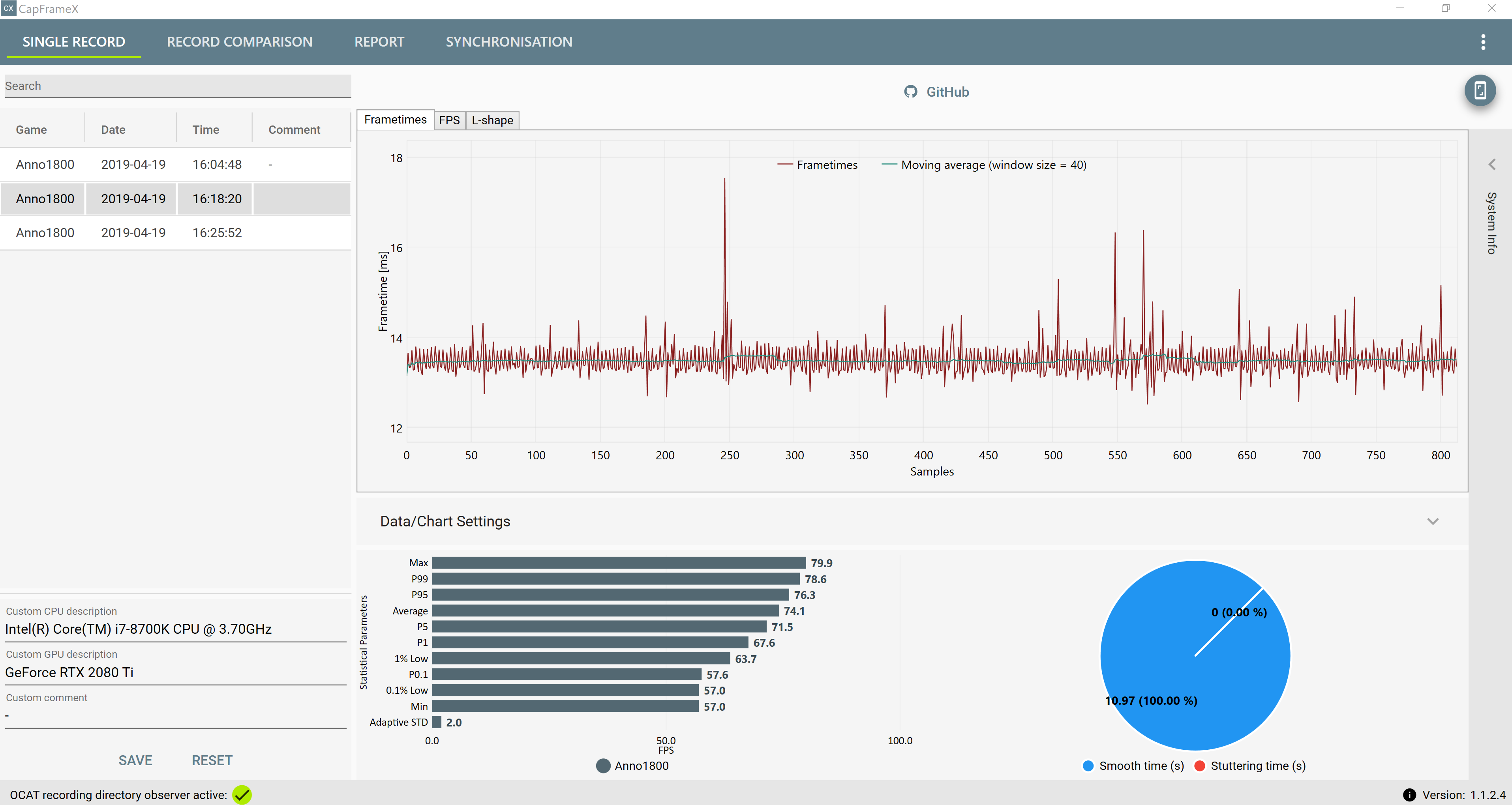Click the Stuttering time legend item
This screenshot has width=1512, height=805.
[x=1249, y=766]
